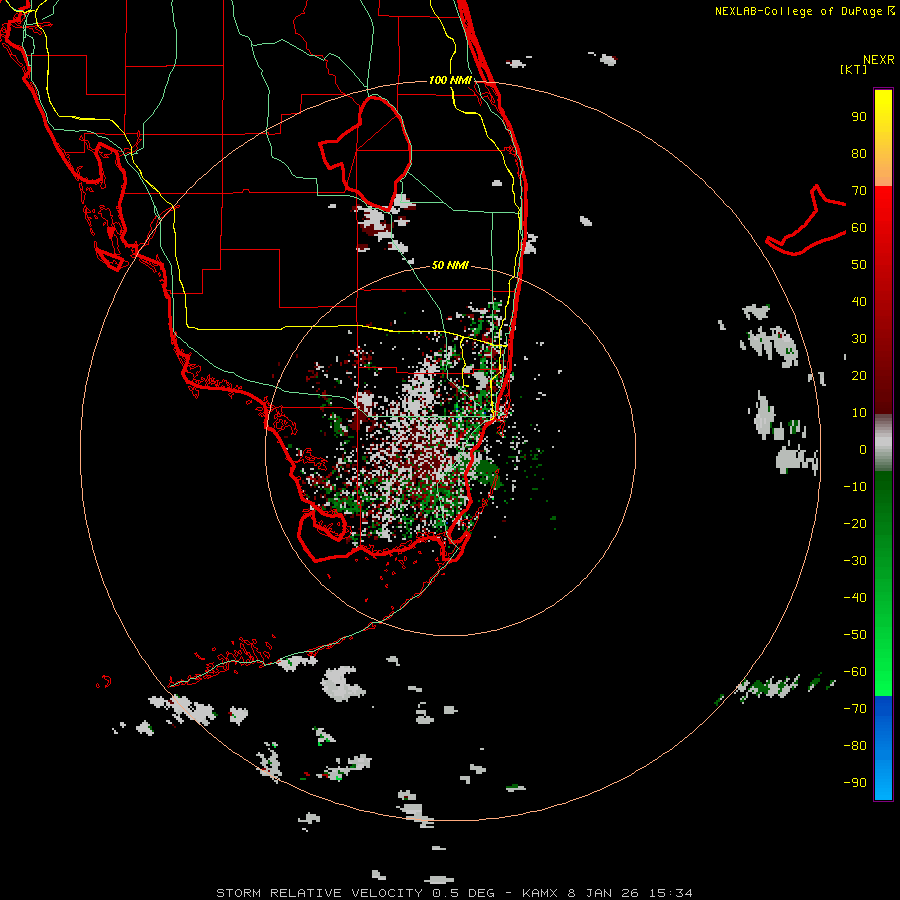900x900 pixels.
Task: Click the -90 value on velocity scale
Action: [x=855, y=783]
